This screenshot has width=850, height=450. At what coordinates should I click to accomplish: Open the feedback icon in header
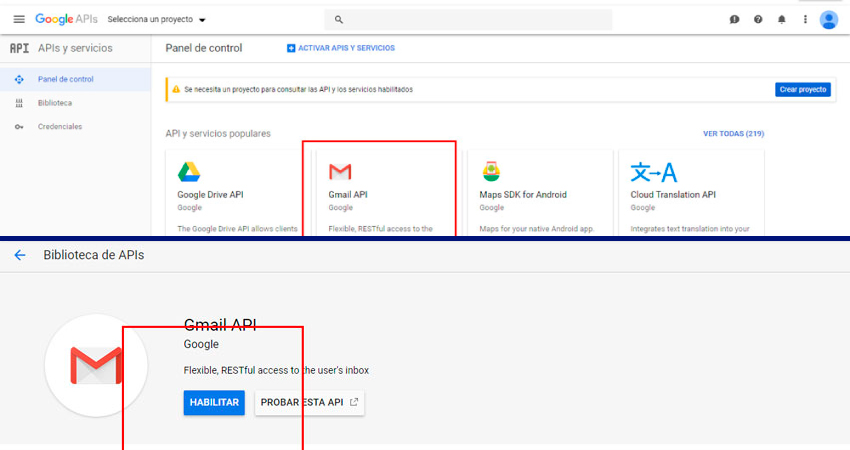point(735,20)
